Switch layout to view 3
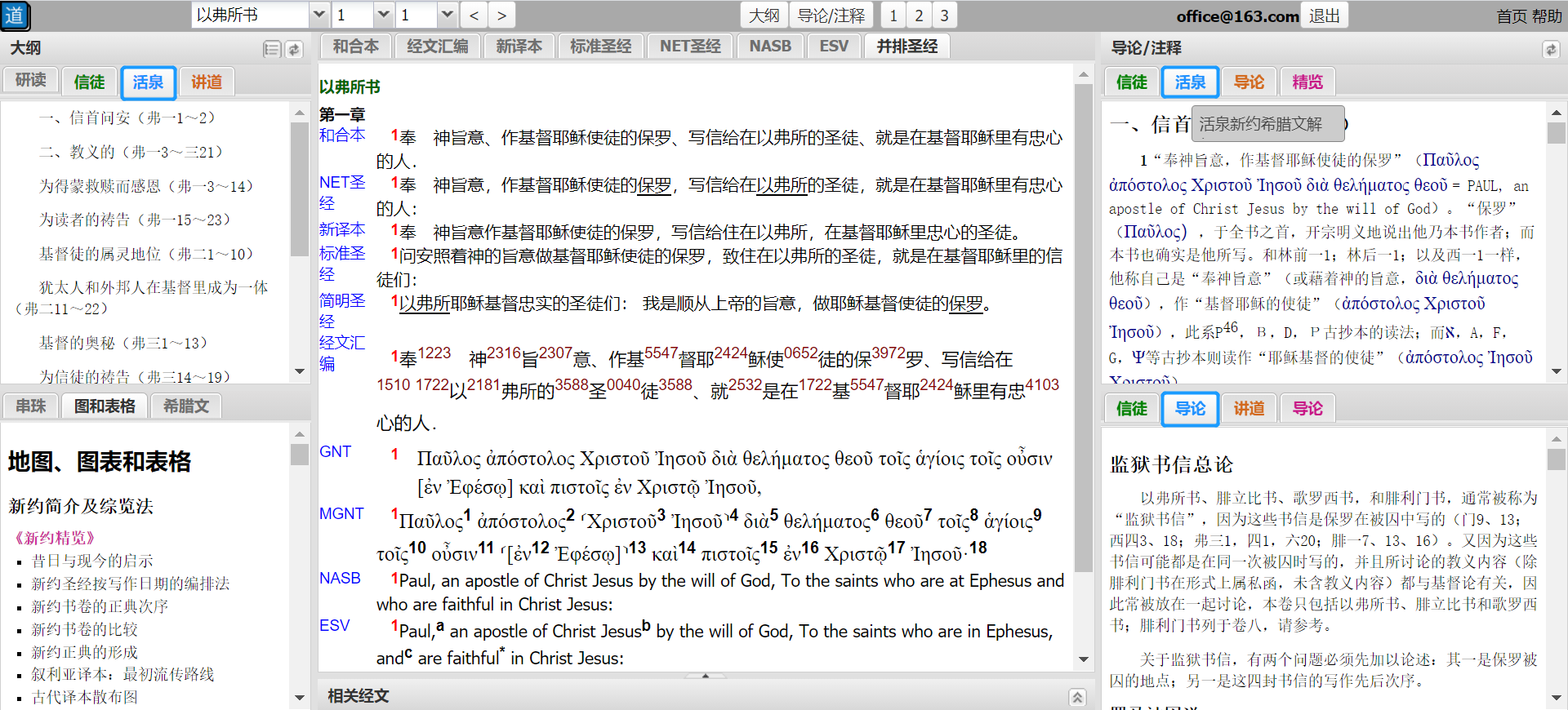Image resolution: width=1568 pixels, height=710 pixels. [x=944, y=16]
